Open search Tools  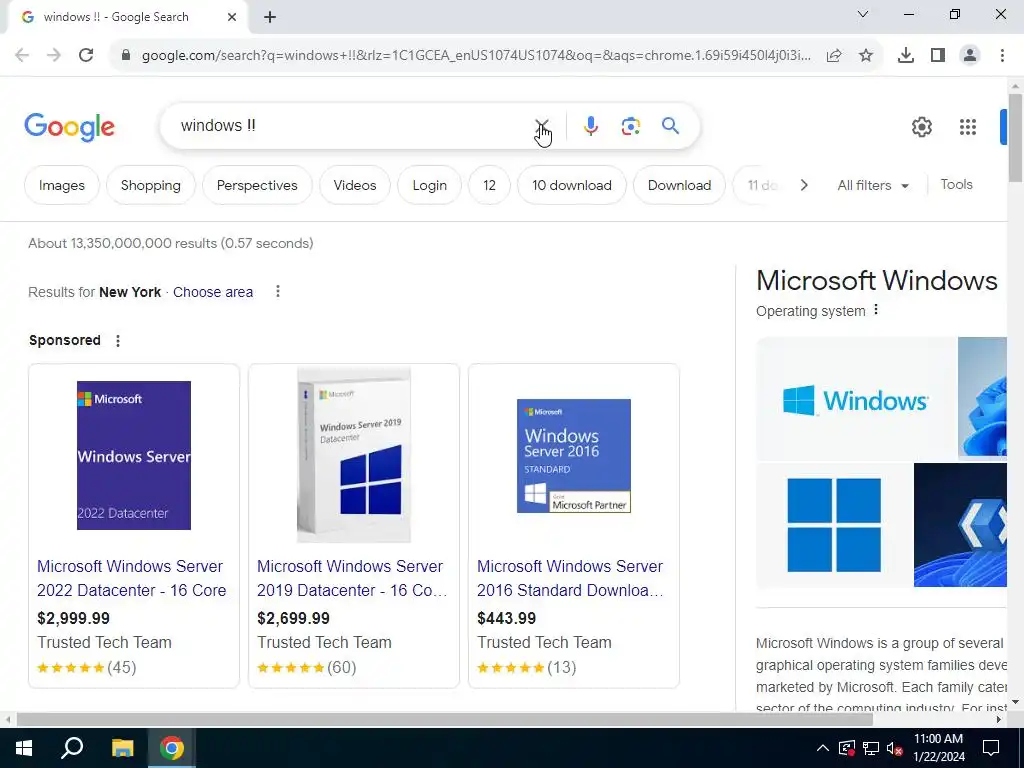(957, 185)
